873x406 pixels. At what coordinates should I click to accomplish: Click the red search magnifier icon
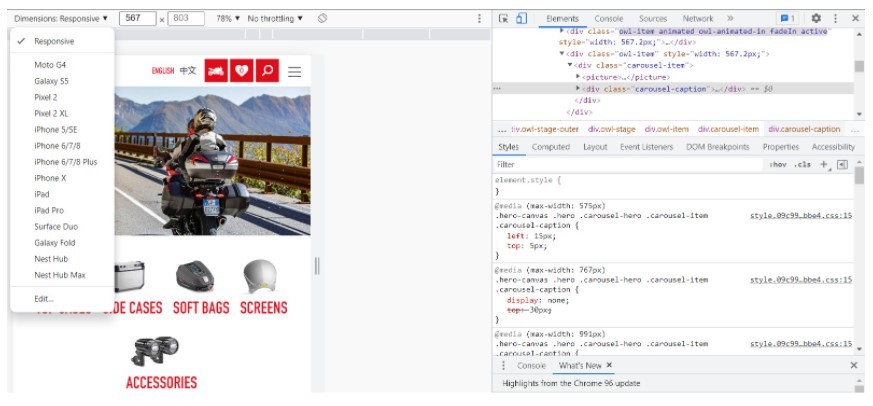tap(266, 71)
